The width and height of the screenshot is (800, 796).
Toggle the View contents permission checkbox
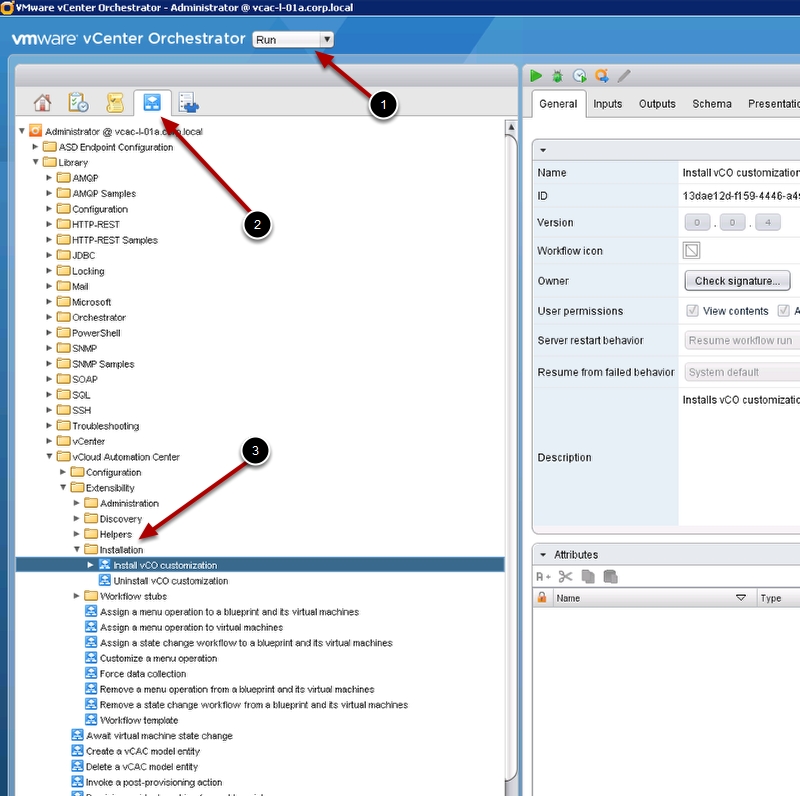[x=692, y=311]
